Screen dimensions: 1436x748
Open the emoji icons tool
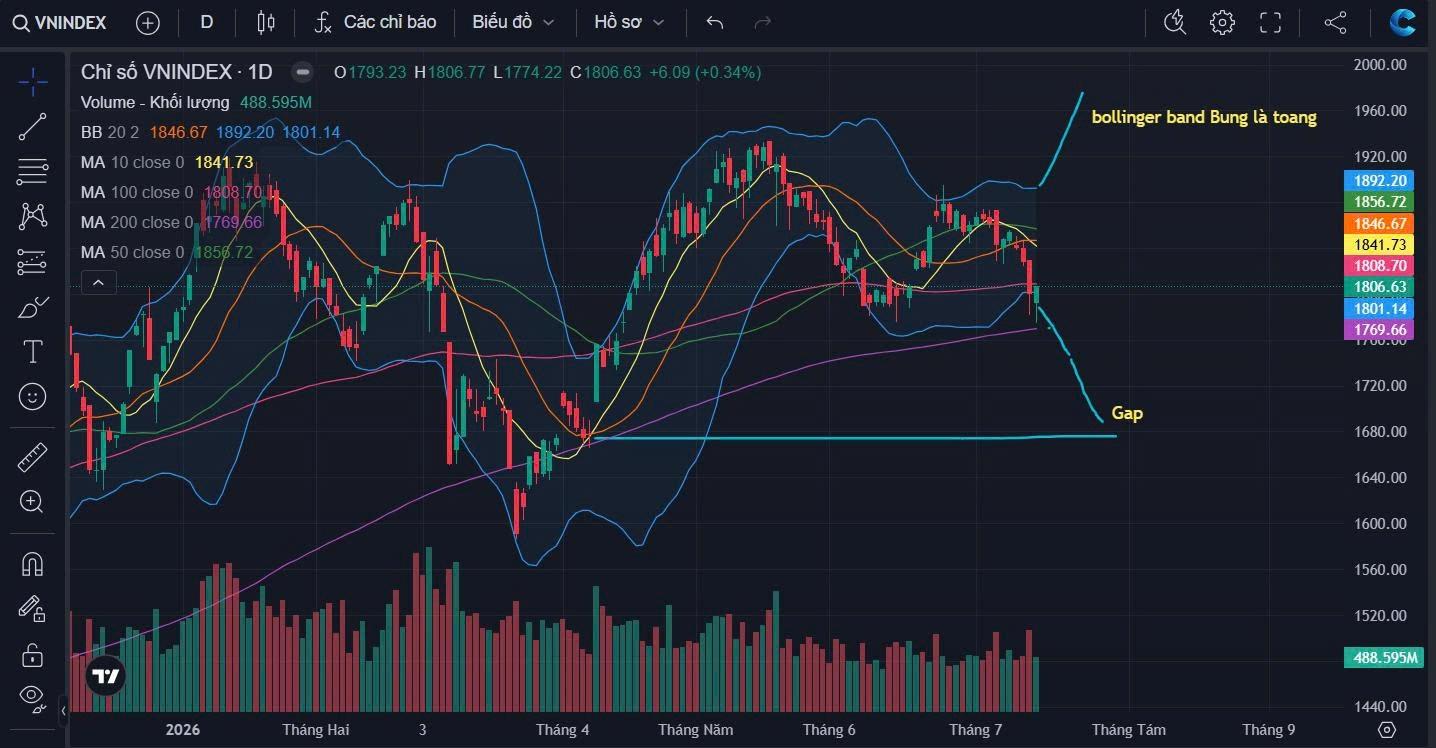[32, 396]
